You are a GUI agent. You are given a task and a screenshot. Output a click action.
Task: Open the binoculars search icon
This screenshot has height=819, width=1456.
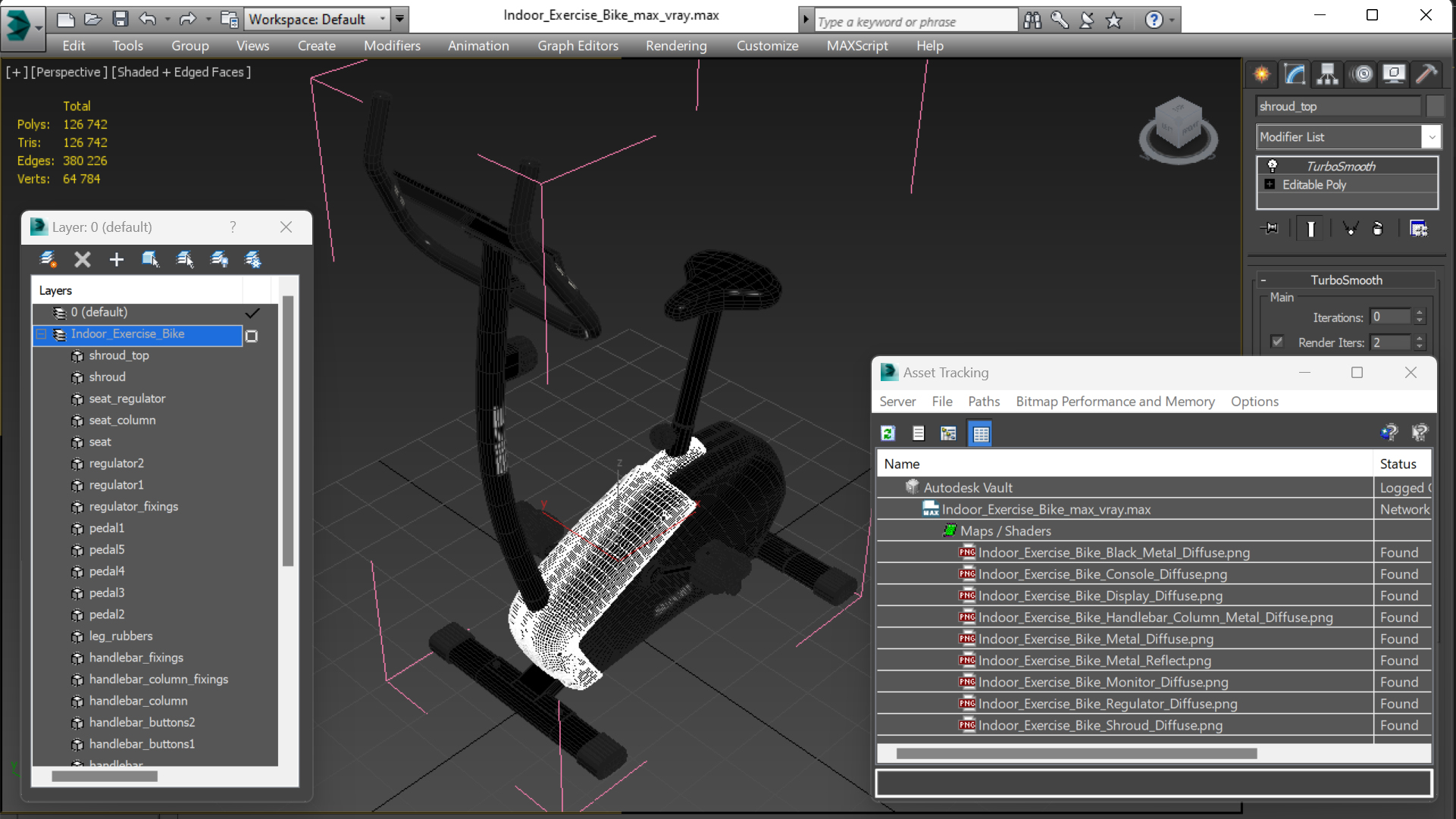[1032, 20]
